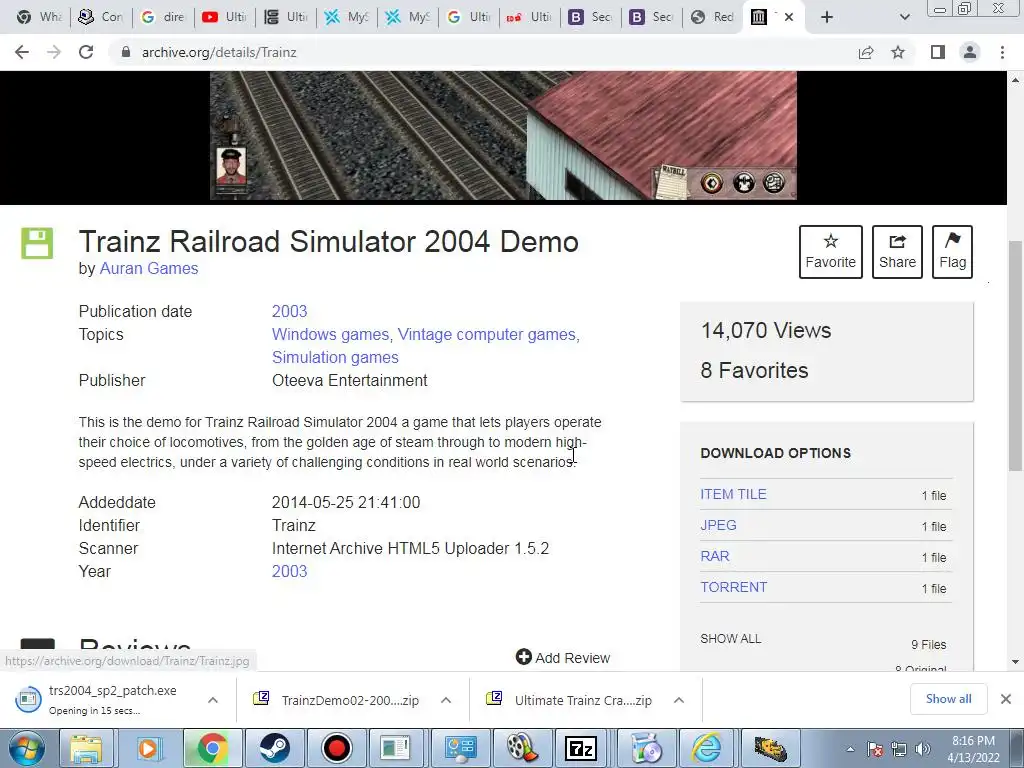1024x768 pixels.
Task: Switch to the first 'Sec' Bootstrap tab
Action: click(x=591, y=17)
